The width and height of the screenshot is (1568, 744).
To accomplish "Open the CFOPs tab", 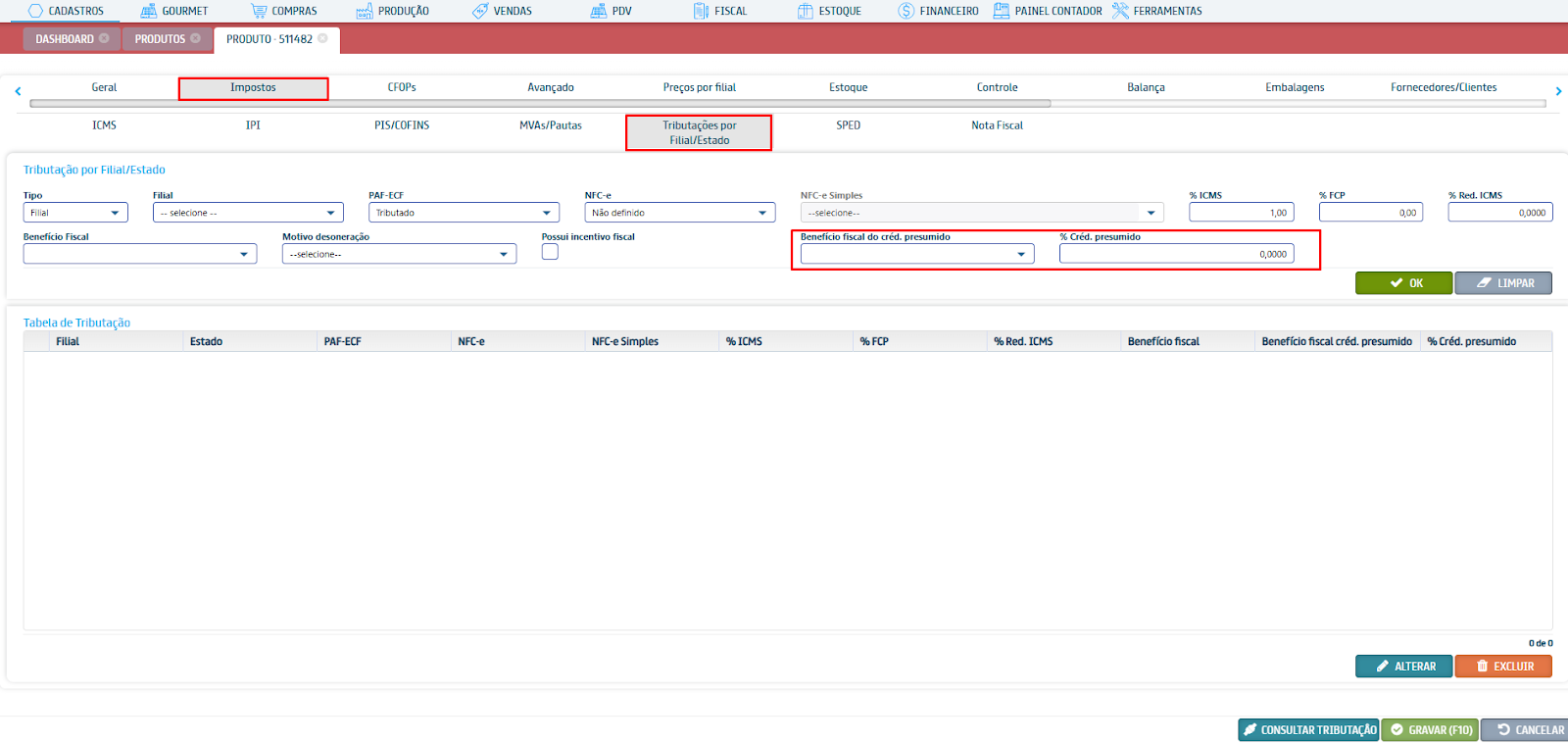I will [x=402, y=87].
